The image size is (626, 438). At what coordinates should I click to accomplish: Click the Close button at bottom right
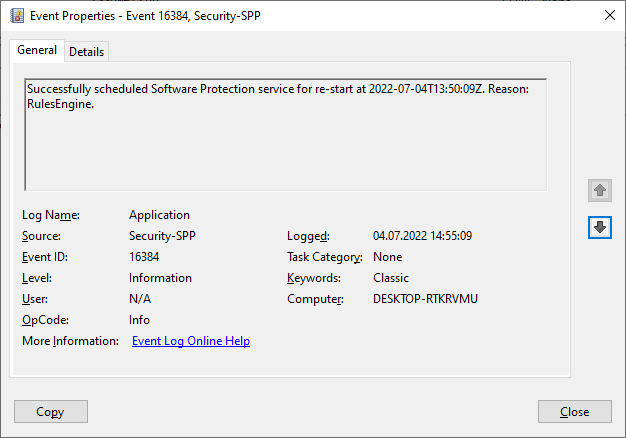(574, 412)
